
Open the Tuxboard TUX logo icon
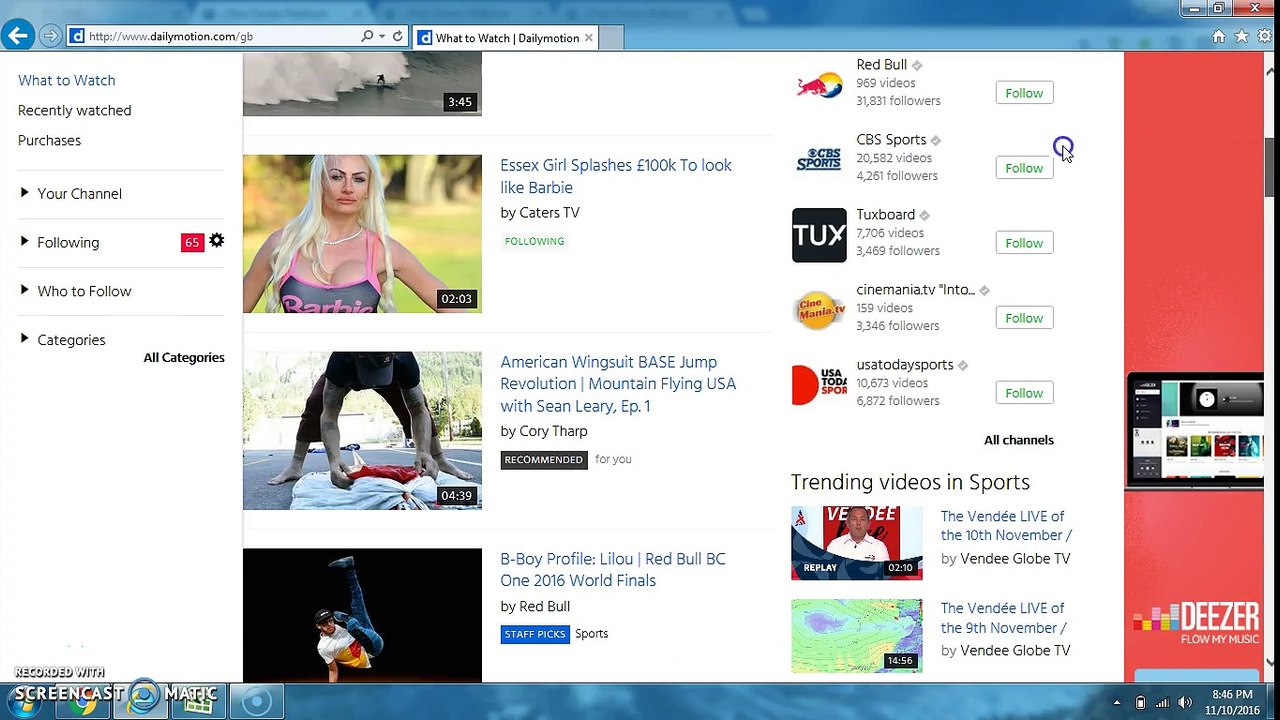pos(819,235)
